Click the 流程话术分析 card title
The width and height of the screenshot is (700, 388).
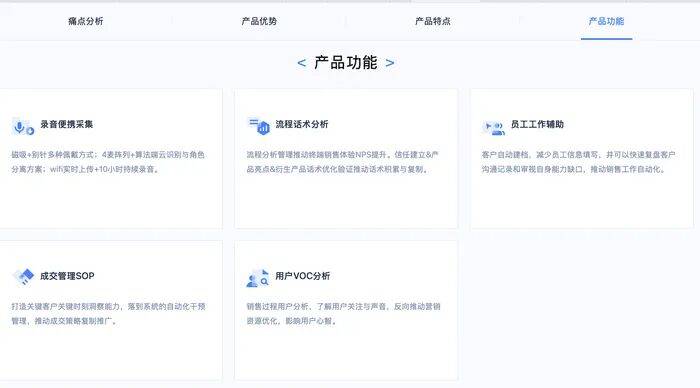coord(302,124)
